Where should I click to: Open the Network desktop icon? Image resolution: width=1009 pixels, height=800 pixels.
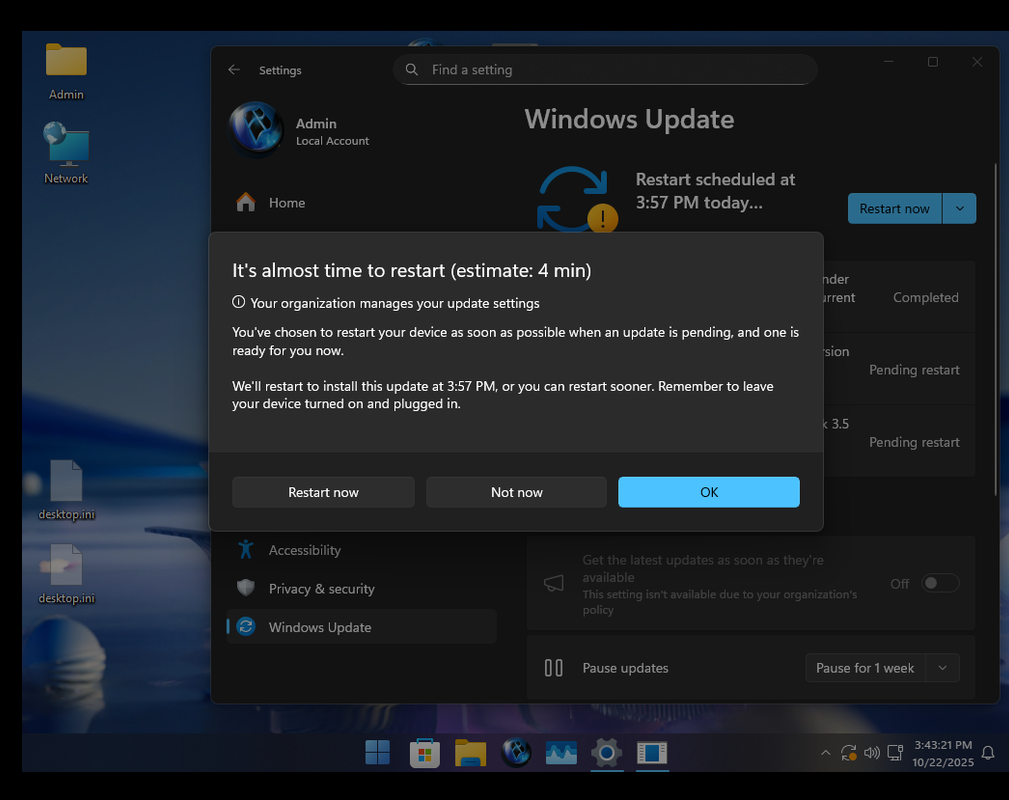(66, 153)
